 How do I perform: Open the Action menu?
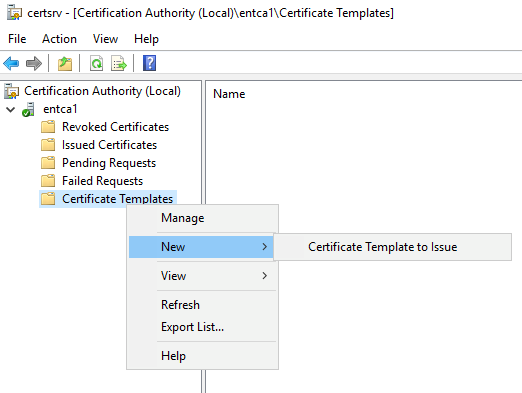59,39
